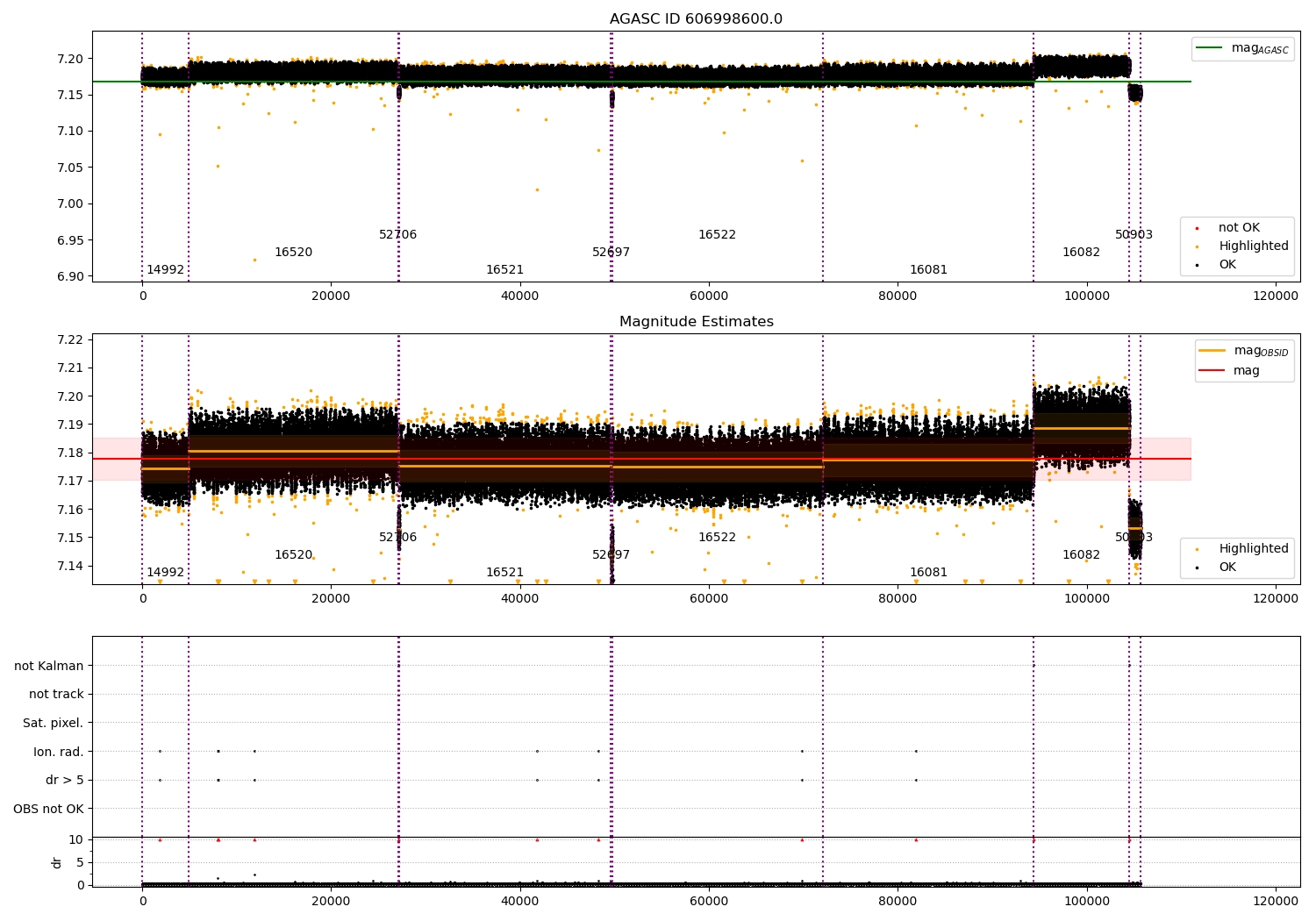Click y-axis tick 7.22 on Magnitude Estimates plot
Image resolution: width=1316 pixels, height=921 pixels.
tap(71, 339)
